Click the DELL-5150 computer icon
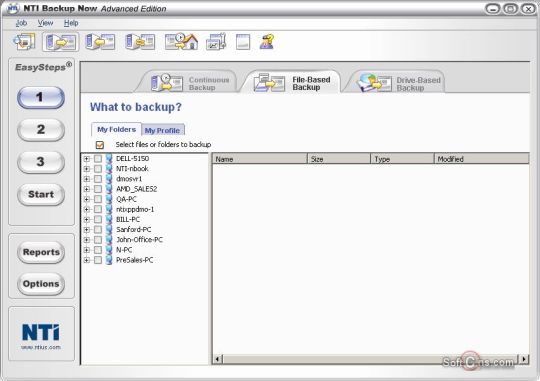 pyautogui.click(x=109, y=158)
